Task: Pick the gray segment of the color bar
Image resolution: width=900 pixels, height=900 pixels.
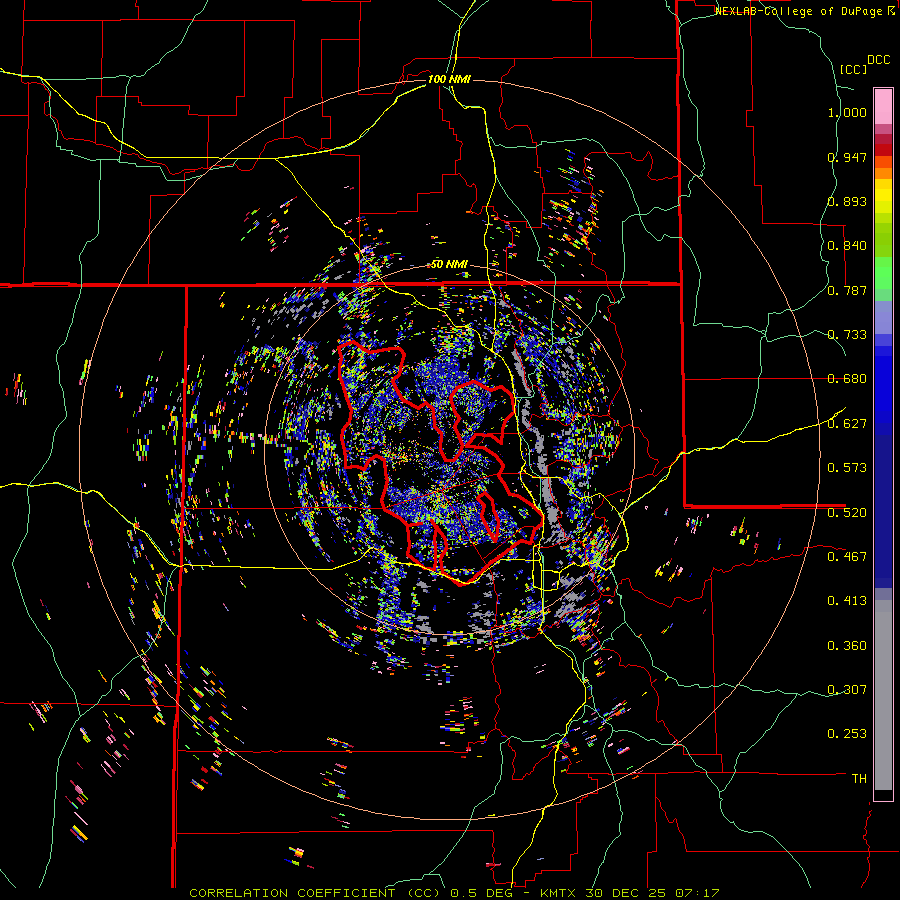Action: click(883, 695)
